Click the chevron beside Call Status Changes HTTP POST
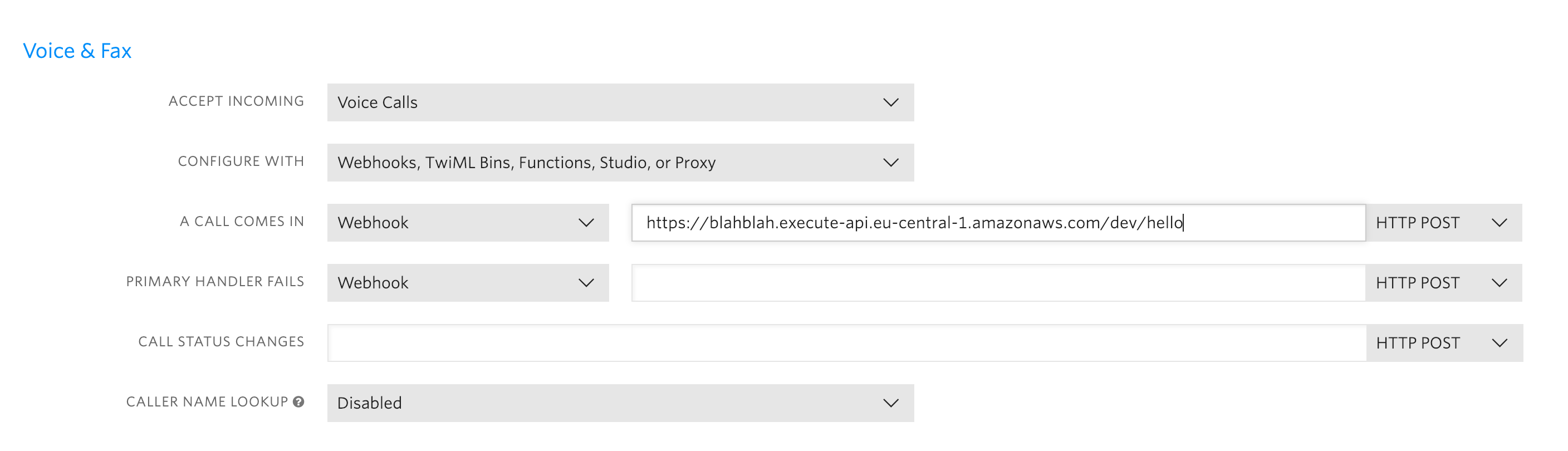The width and height of the screenshot is (1568, 451). tap(1500, 344)
